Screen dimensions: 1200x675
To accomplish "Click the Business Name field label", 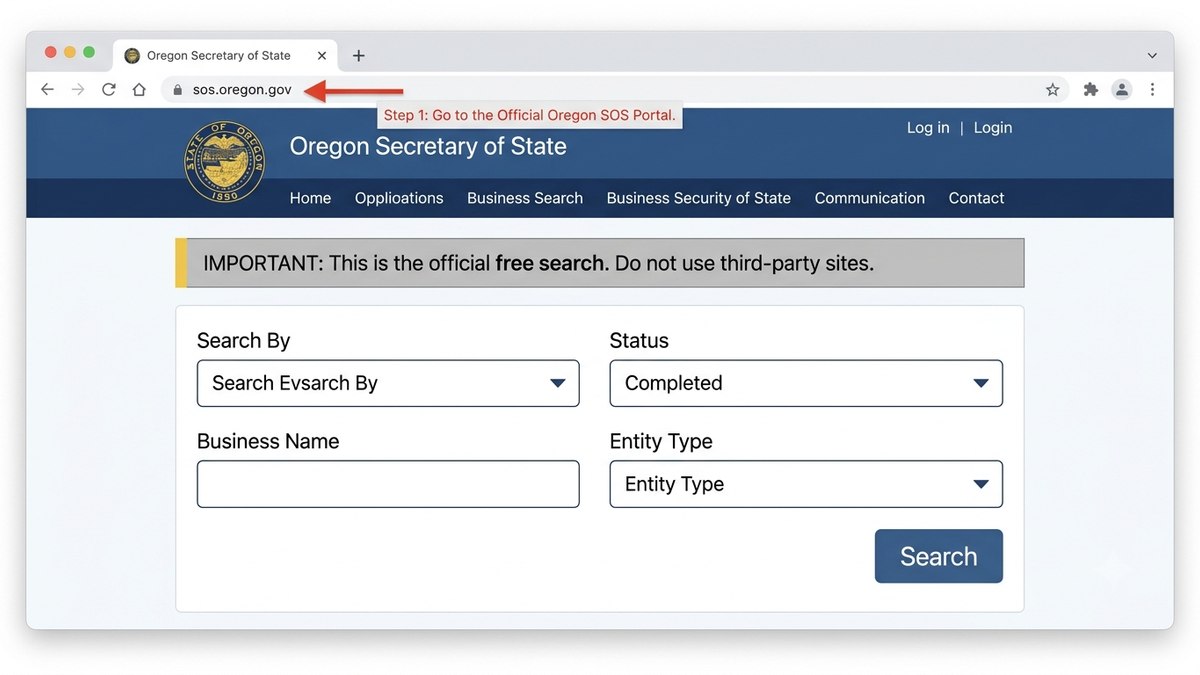I will point(268,441).
